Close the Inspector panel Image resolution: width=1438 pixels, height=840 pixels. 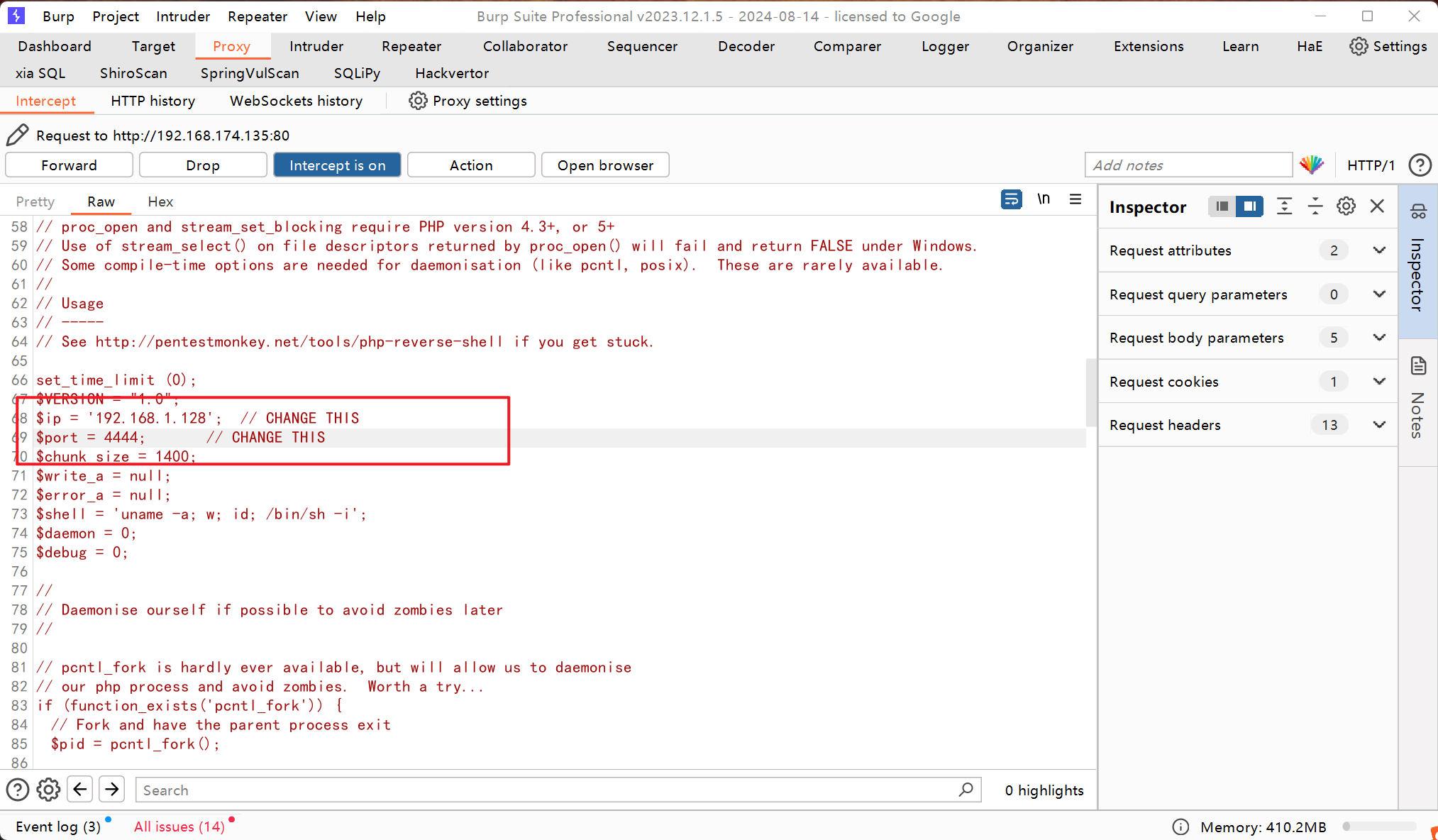point(1377,206)
